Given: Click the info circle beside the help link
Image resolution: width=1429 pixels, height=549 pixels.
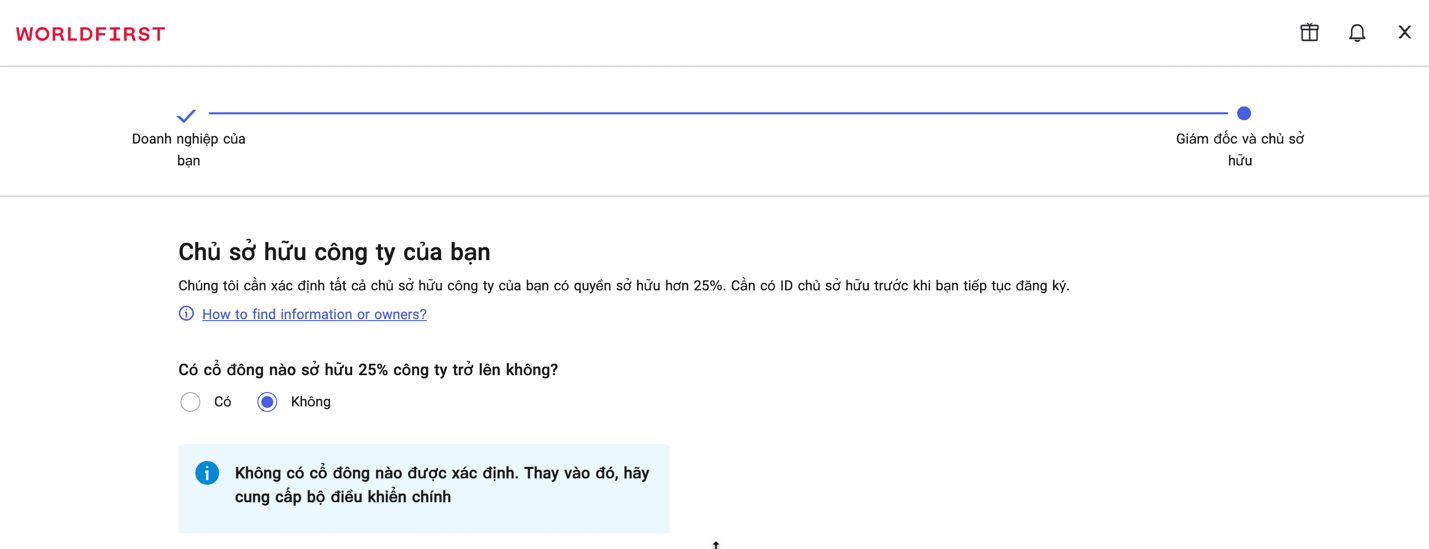Looking at the screenshot, I should [186, 314].
